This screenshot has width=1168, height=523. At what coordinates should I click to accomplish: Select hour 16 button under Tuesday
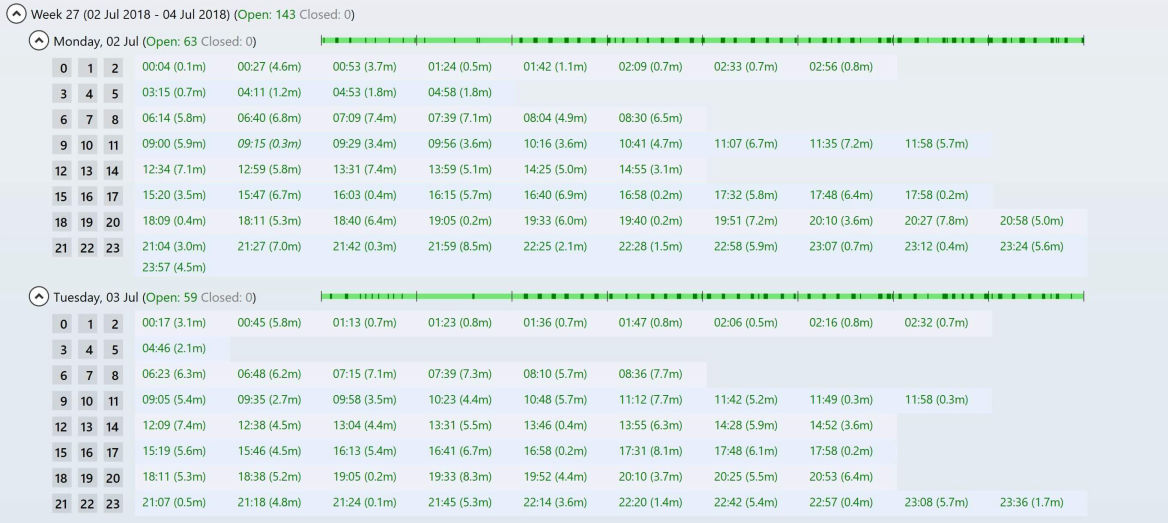[x=87, y=453]
